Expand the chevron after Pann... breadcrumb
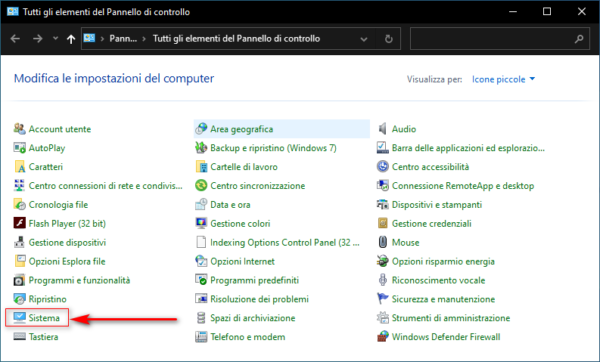600x362 pixels. pos(144,39)
